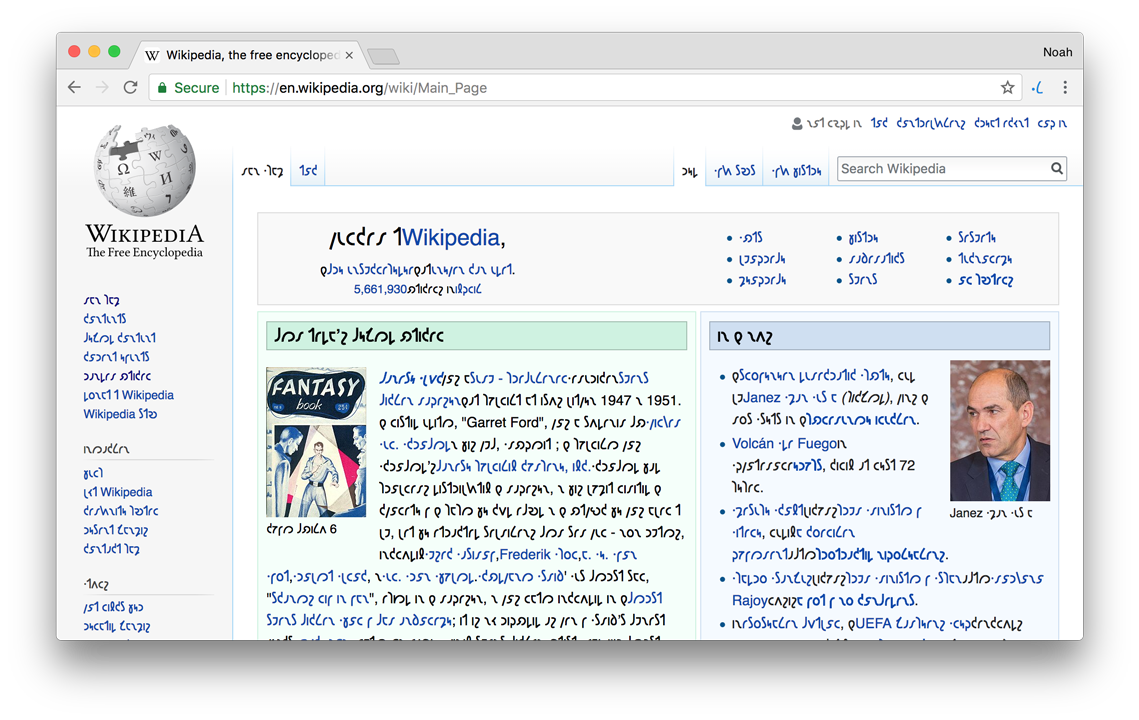Open Chrome's three-dot menu
1139x720 pixels.
(1065, 87)
